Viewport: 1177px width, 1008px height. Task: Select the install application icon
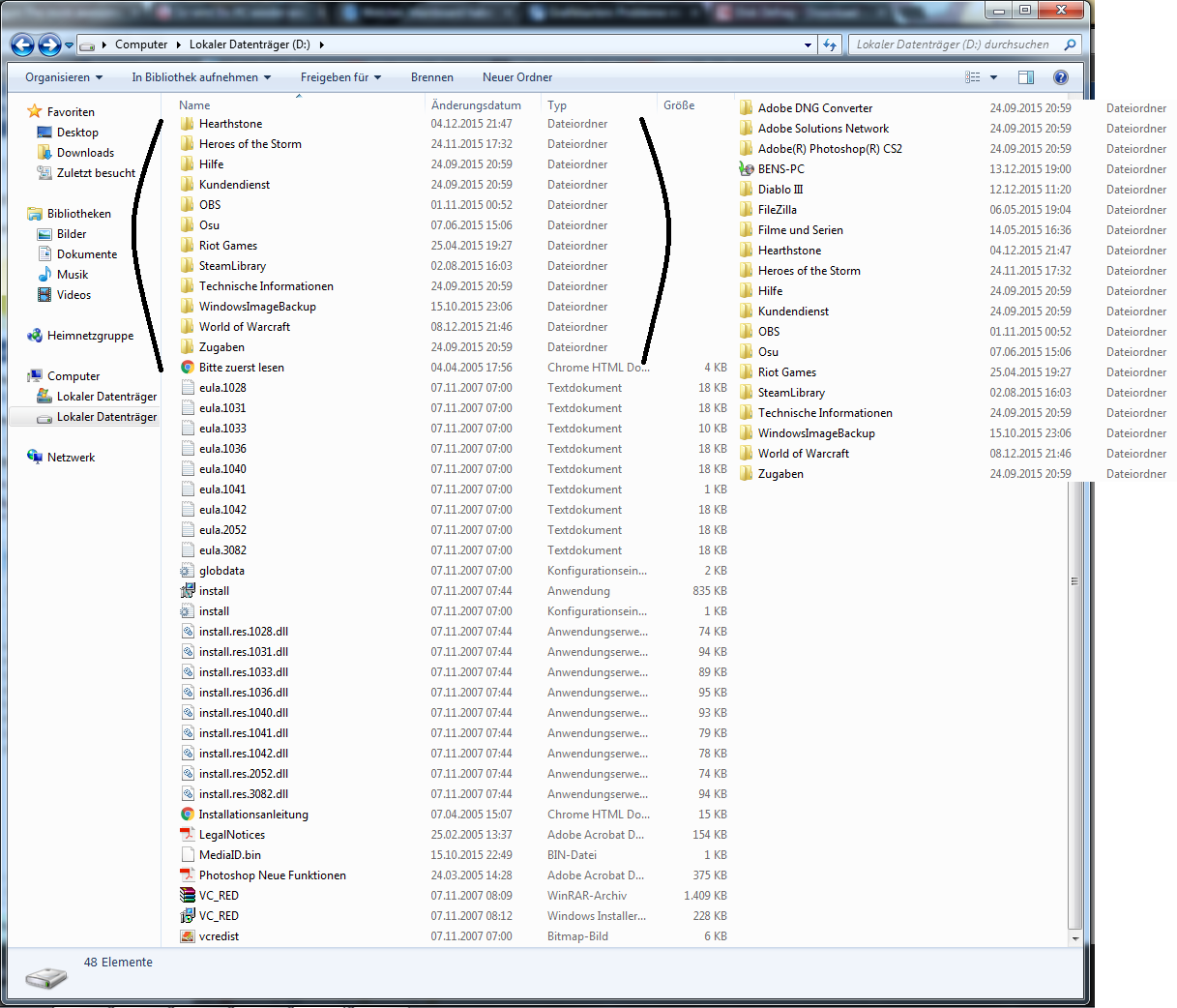[x=188, y=591]
